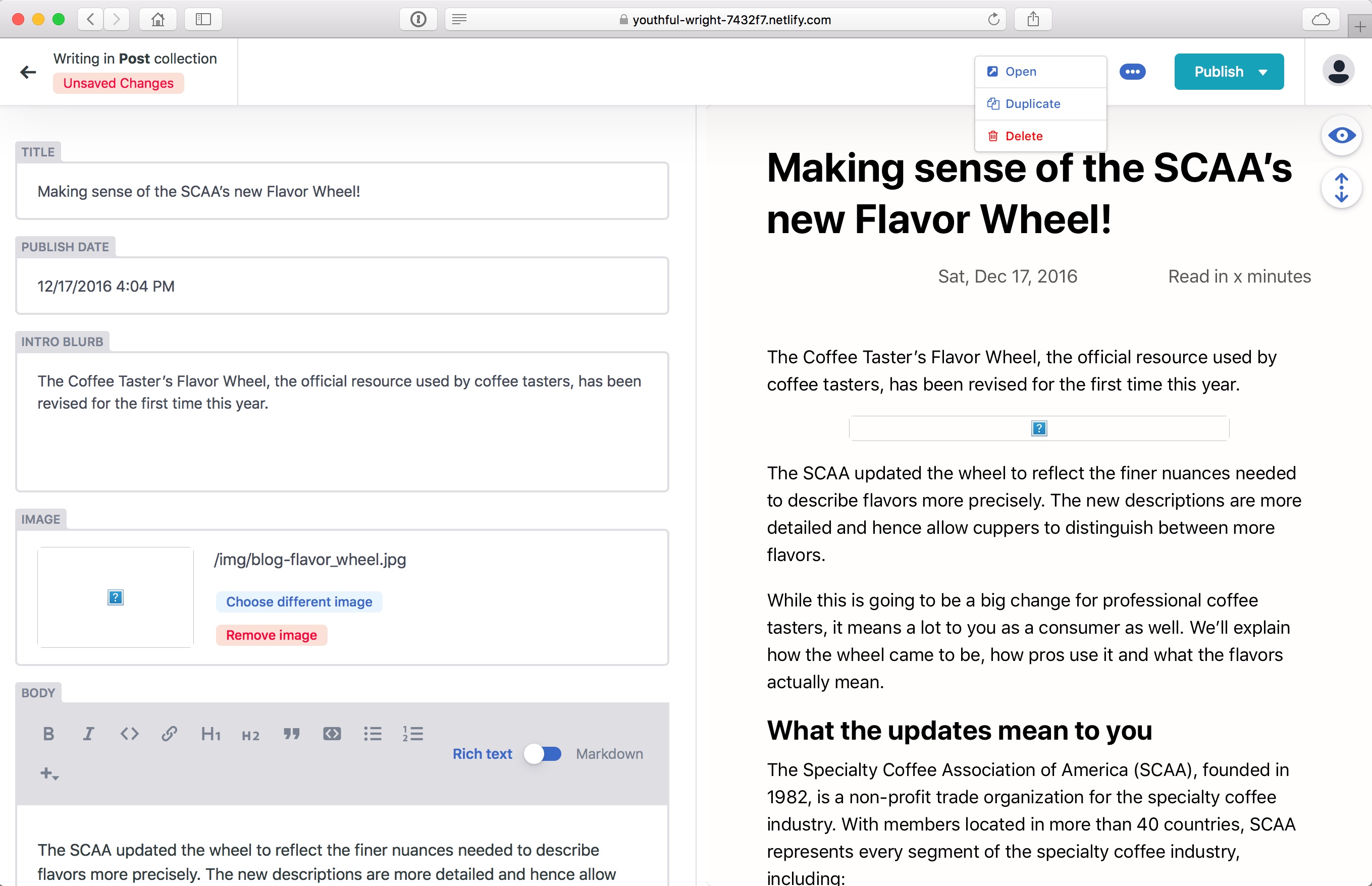Select Duplicate from the context menu
The height and width of the screenshot is (886, 1372).
point(1032,103)
